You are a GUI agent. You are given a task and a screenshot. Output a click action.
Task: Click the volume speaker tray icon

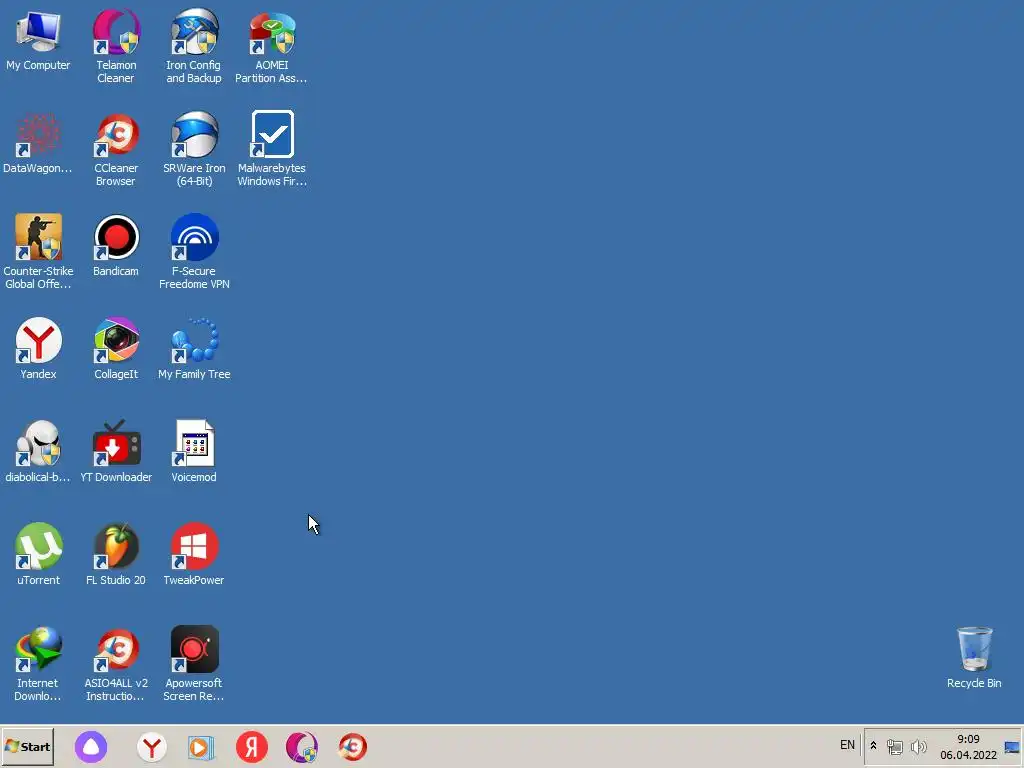[918, 746]
